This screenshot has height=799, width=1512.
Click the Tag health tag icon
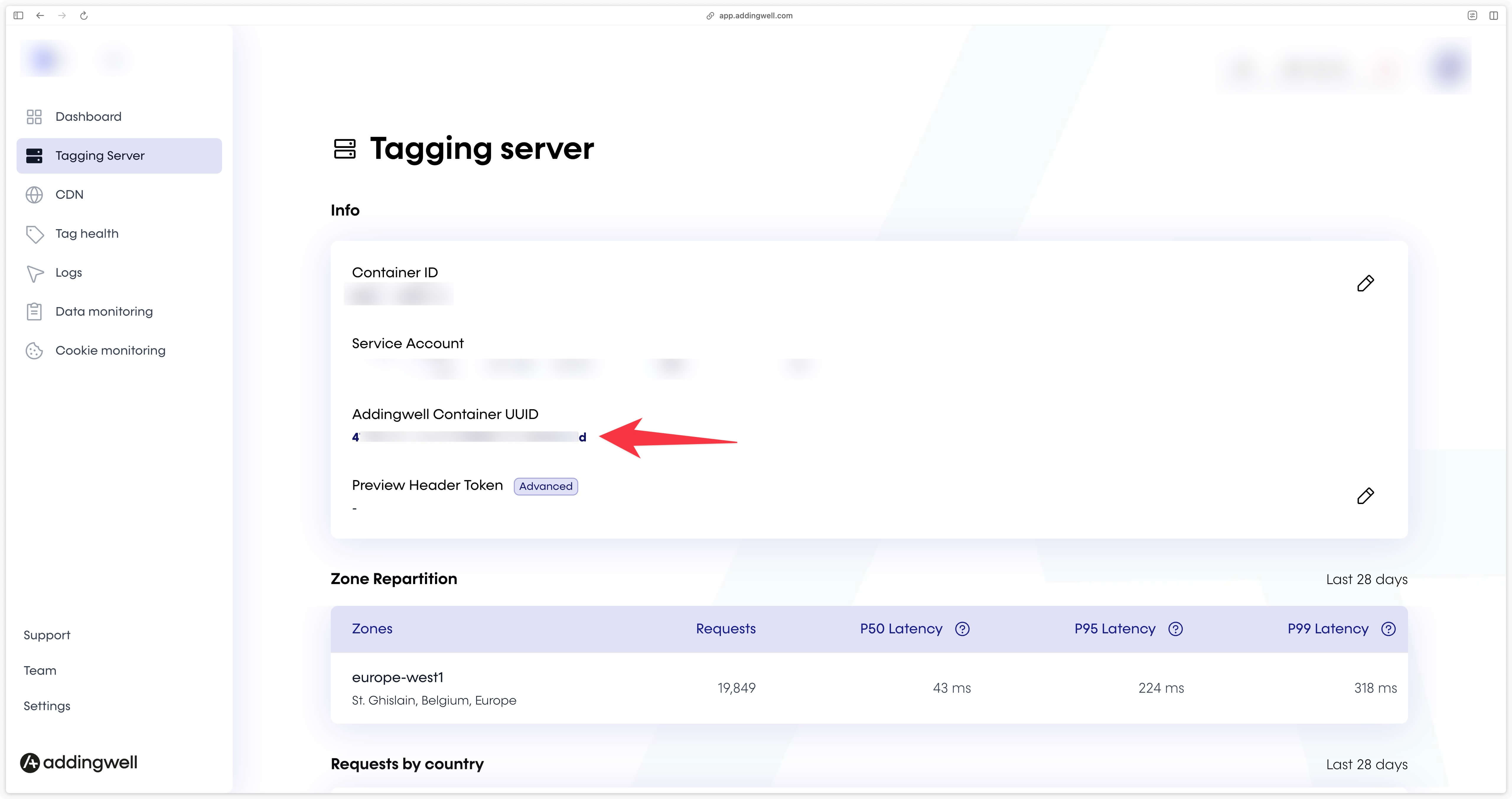coord(35,234)
